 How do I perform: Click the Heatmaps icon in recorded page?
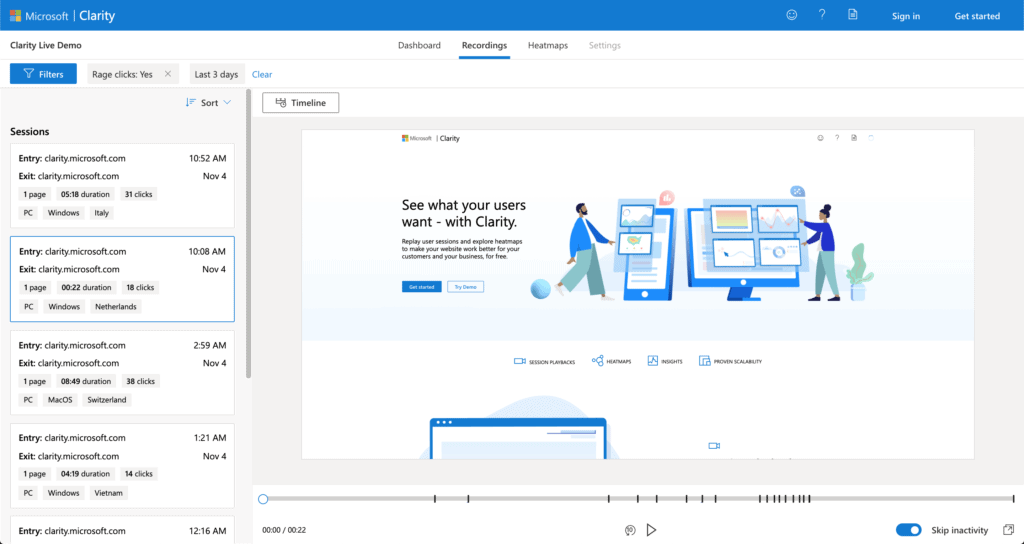[598, 361]
